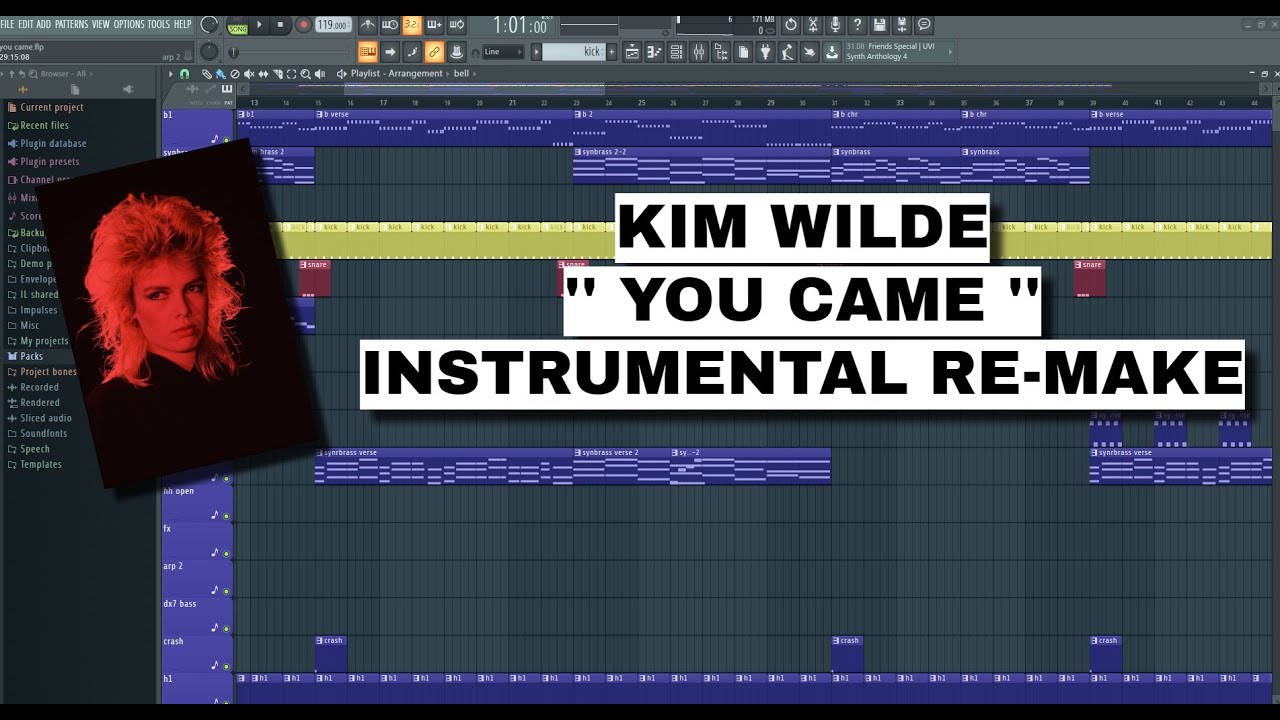Image resolution: width=1280 pixels, height=720 pixels.
Task: Open the kick pattern selector dropdown
Action: pyautogui.click(x=572, y=52)
